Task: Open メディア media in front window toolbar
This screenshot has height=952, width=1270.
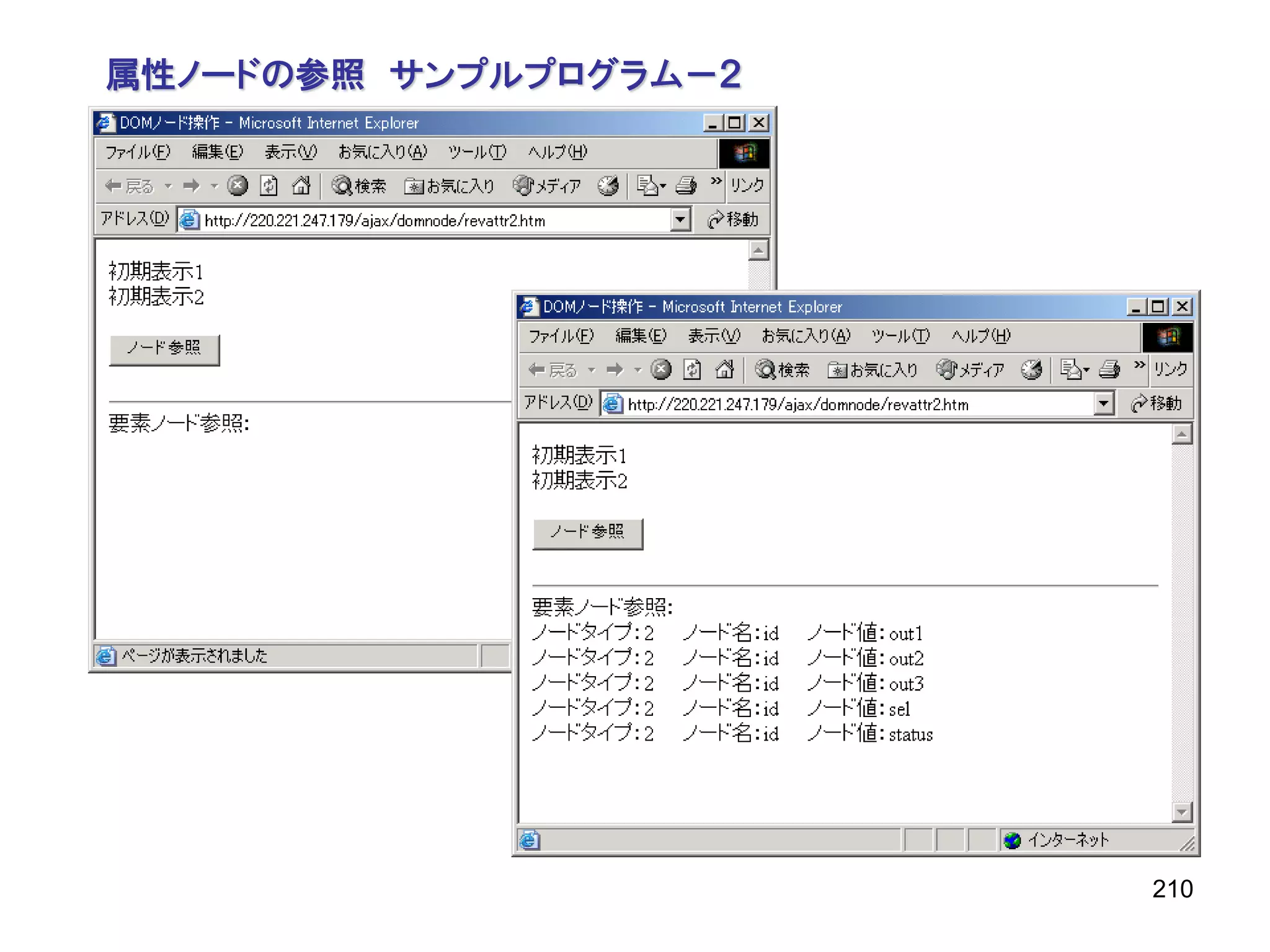Action: 970,370
